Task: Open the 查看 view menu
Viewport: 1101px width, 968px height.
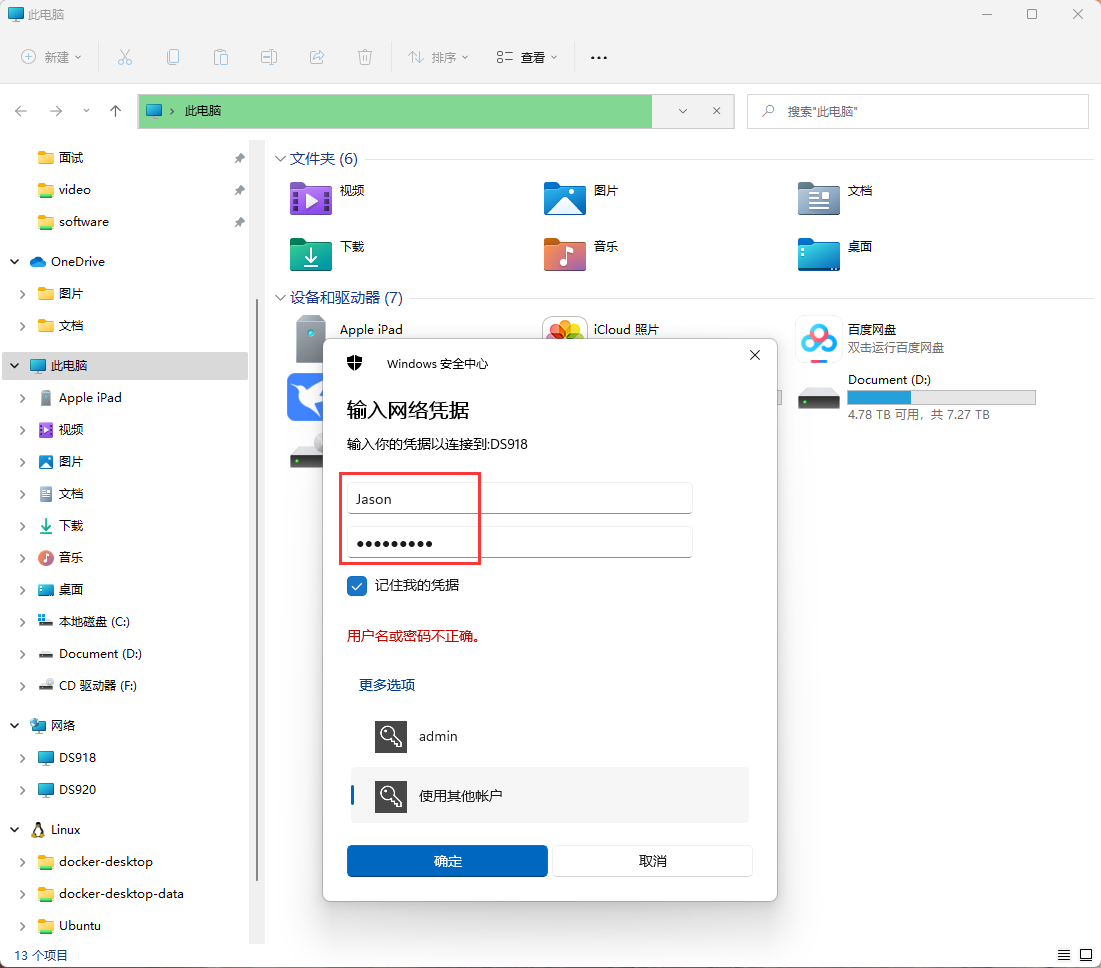Action: [x=527, y=58]
